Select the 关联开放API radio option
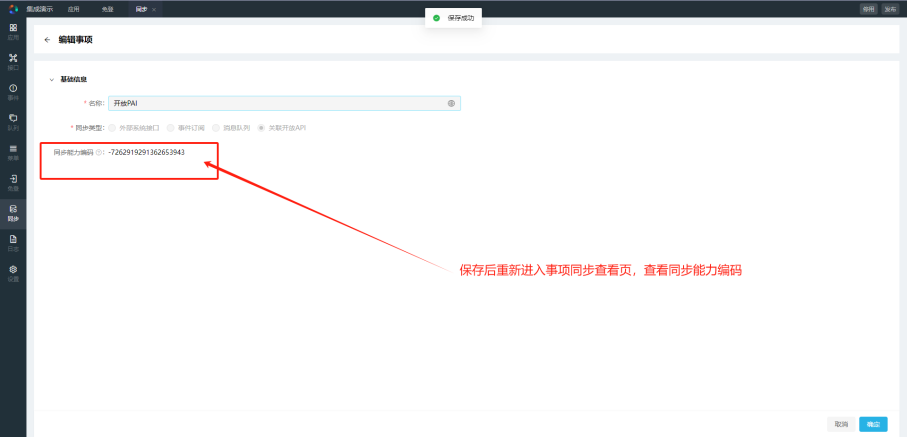908x438 pixels. point(261,127)
